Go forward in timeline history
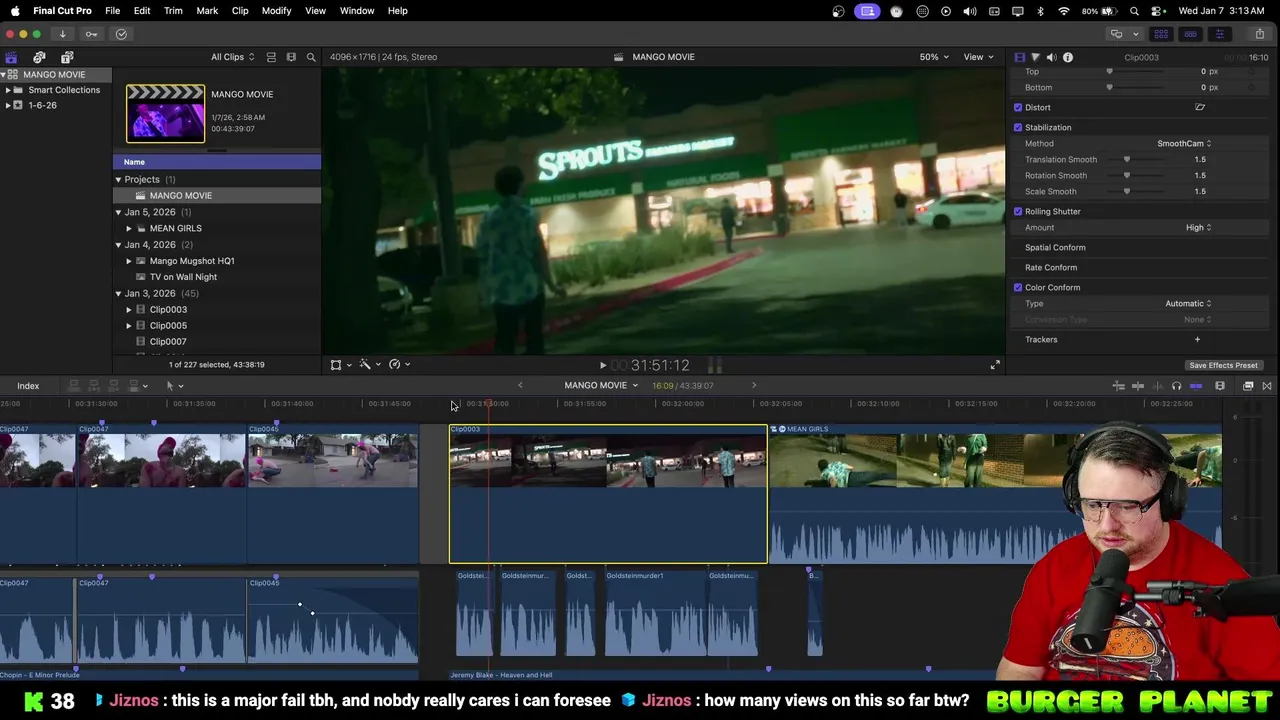1280x720 pixels. 754,385
